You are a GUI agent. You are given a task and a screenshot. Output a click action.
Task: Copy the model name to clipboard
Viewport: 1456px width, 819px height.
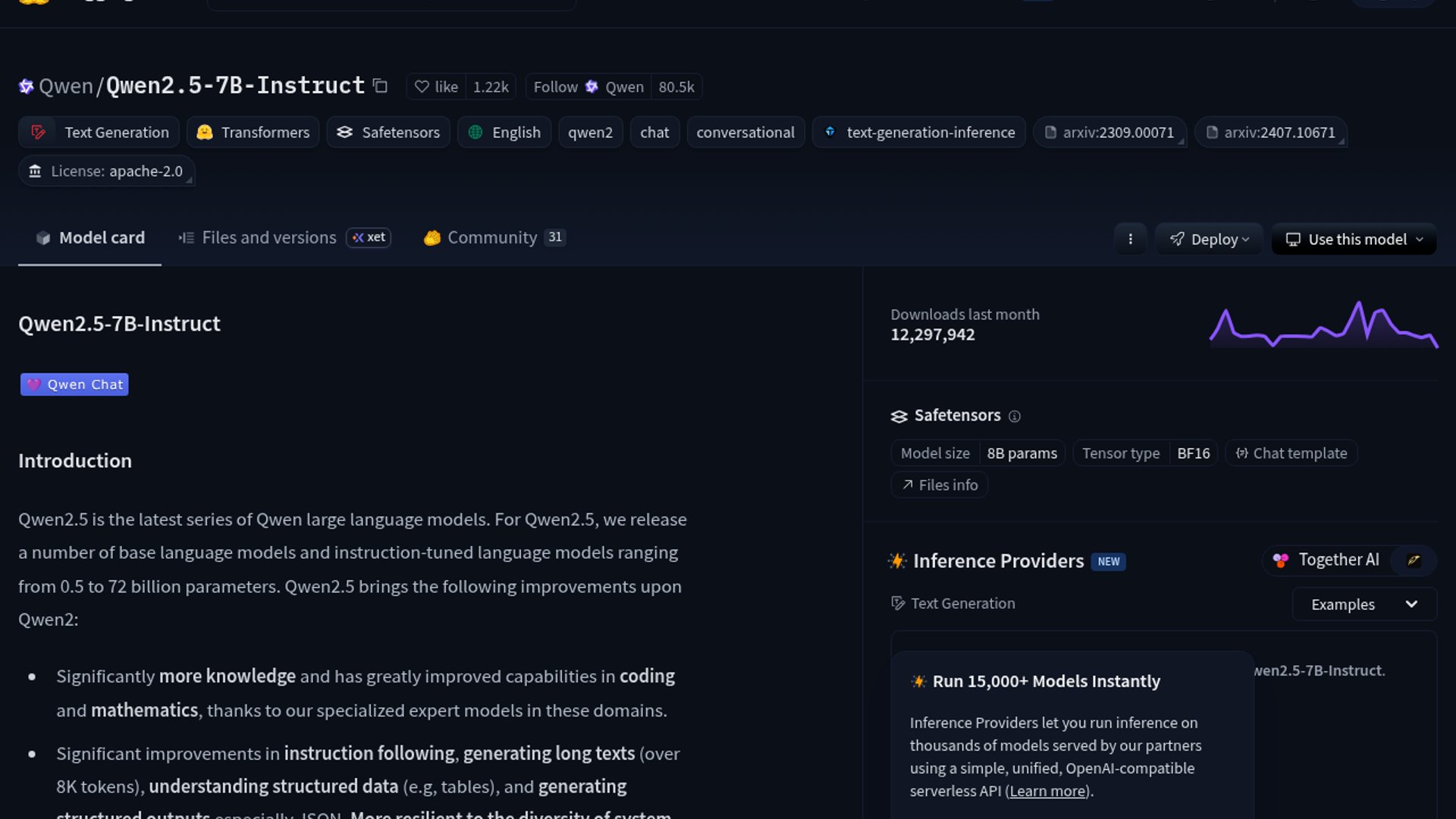click(379, 86)
